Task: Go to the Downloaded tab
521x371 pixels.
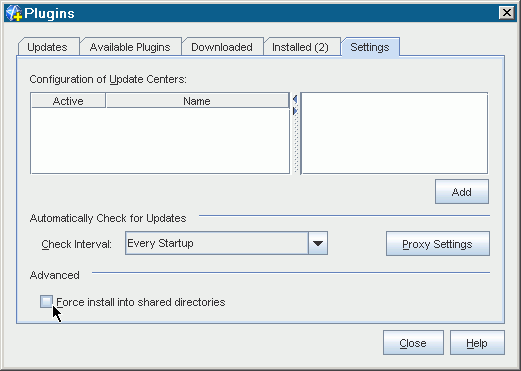Action: (222, 47)
